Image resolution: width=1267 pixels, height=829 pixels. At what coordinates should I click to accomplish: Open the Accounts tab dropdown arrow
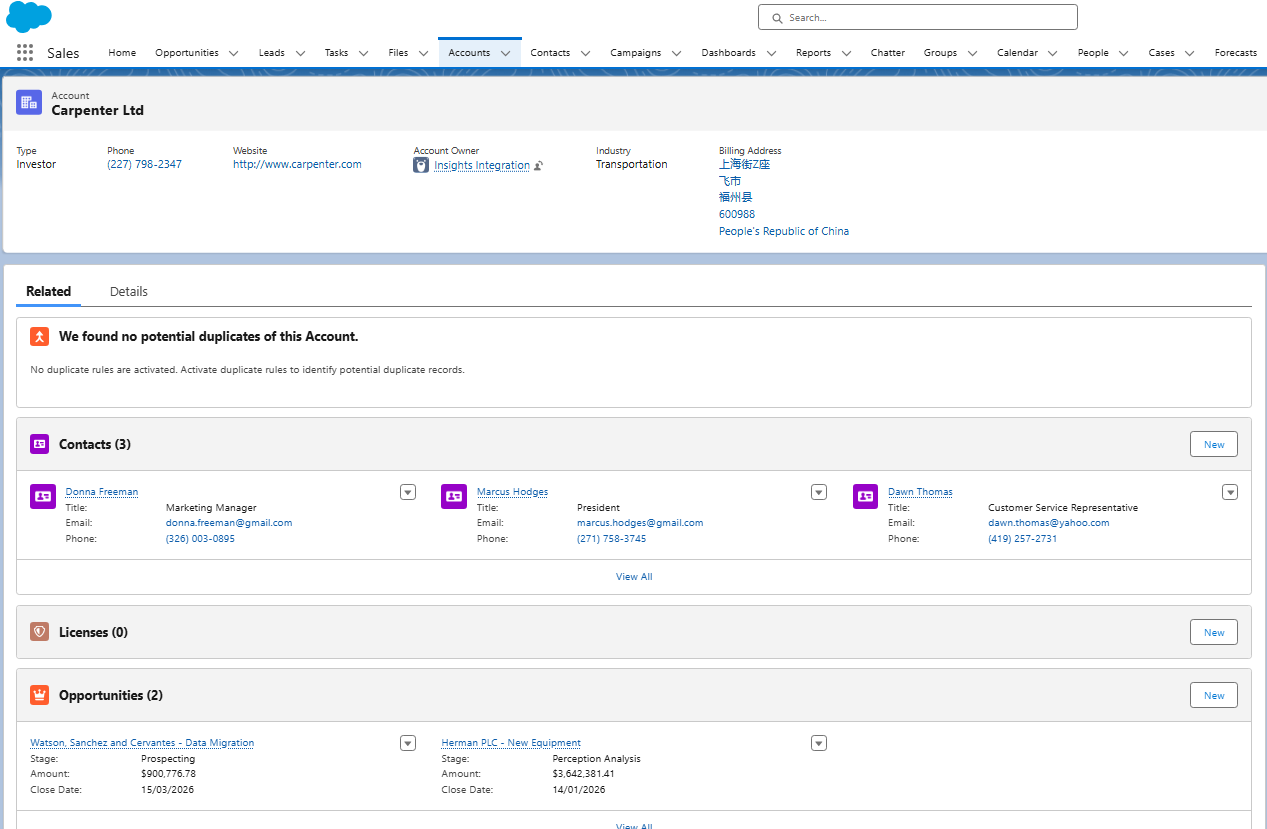[x=507, y=52]
